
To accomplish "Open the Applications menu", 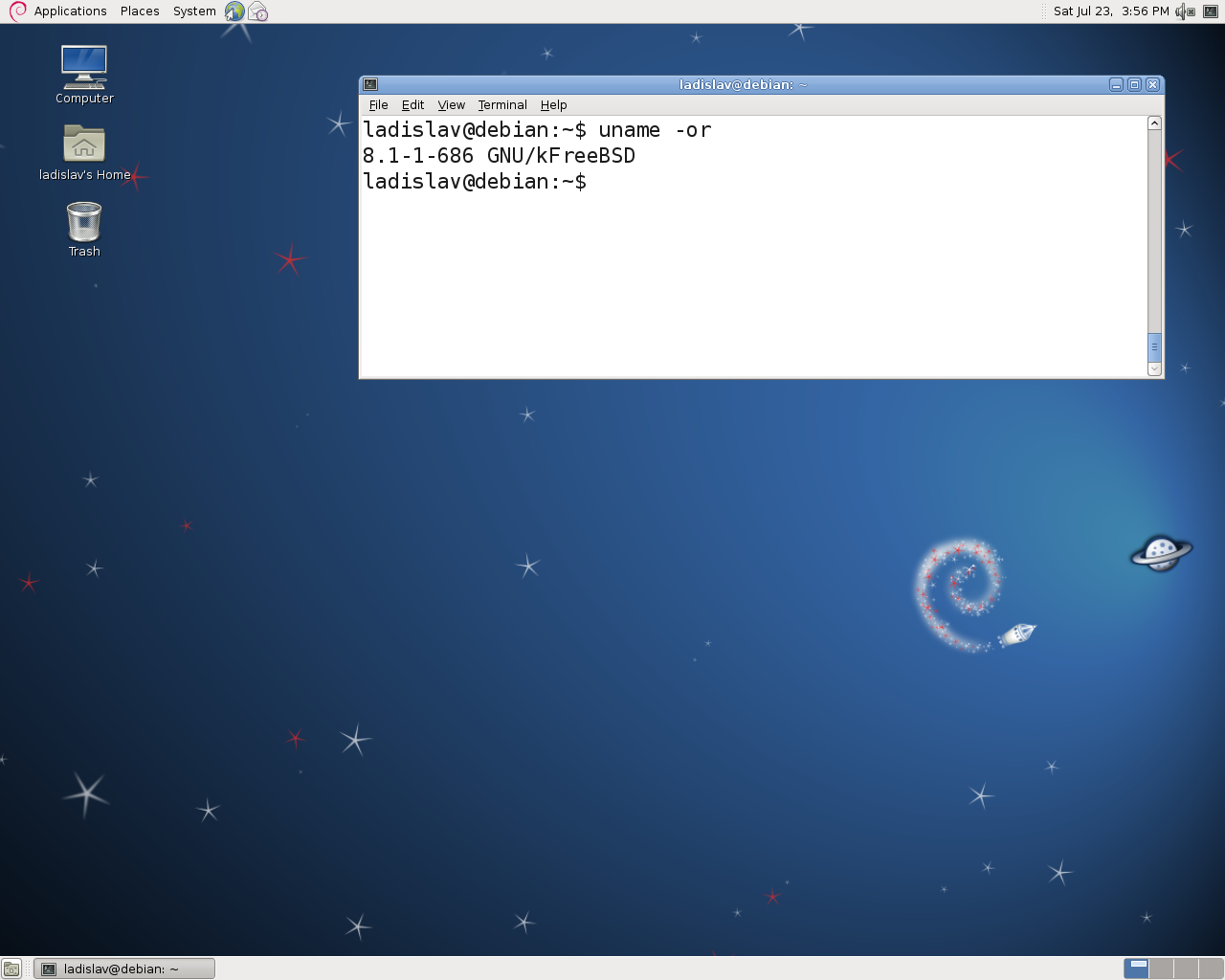I will pos(70,11).
